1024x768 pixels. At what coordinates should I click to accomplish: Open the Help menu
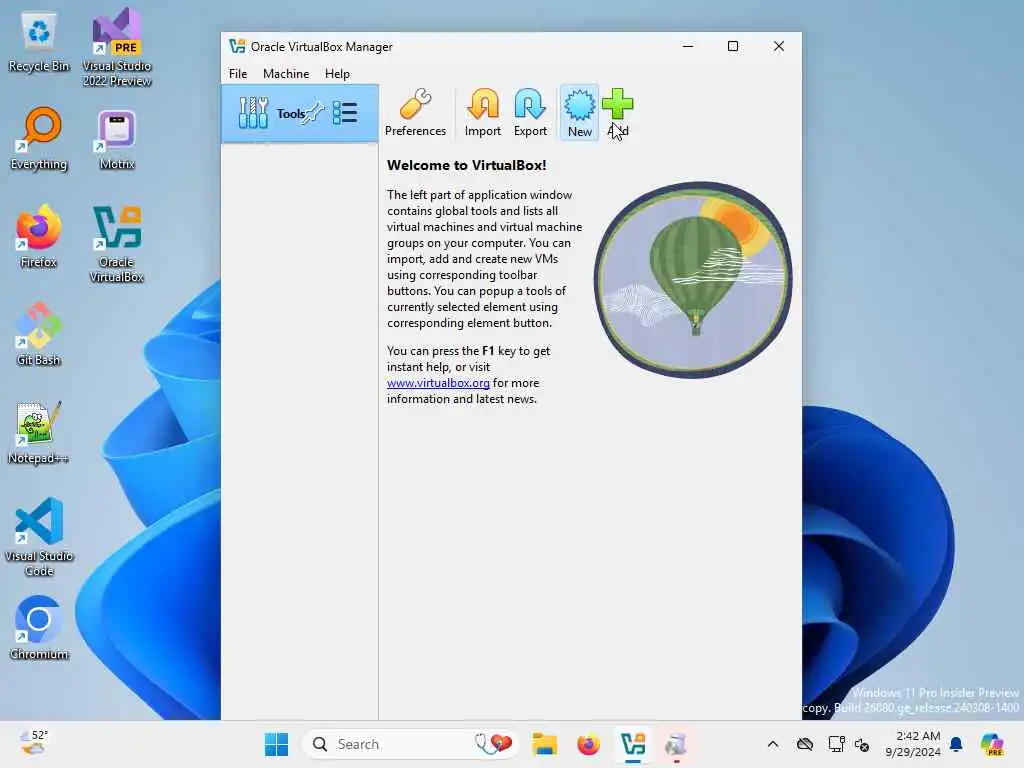click(x=337, y=74)
